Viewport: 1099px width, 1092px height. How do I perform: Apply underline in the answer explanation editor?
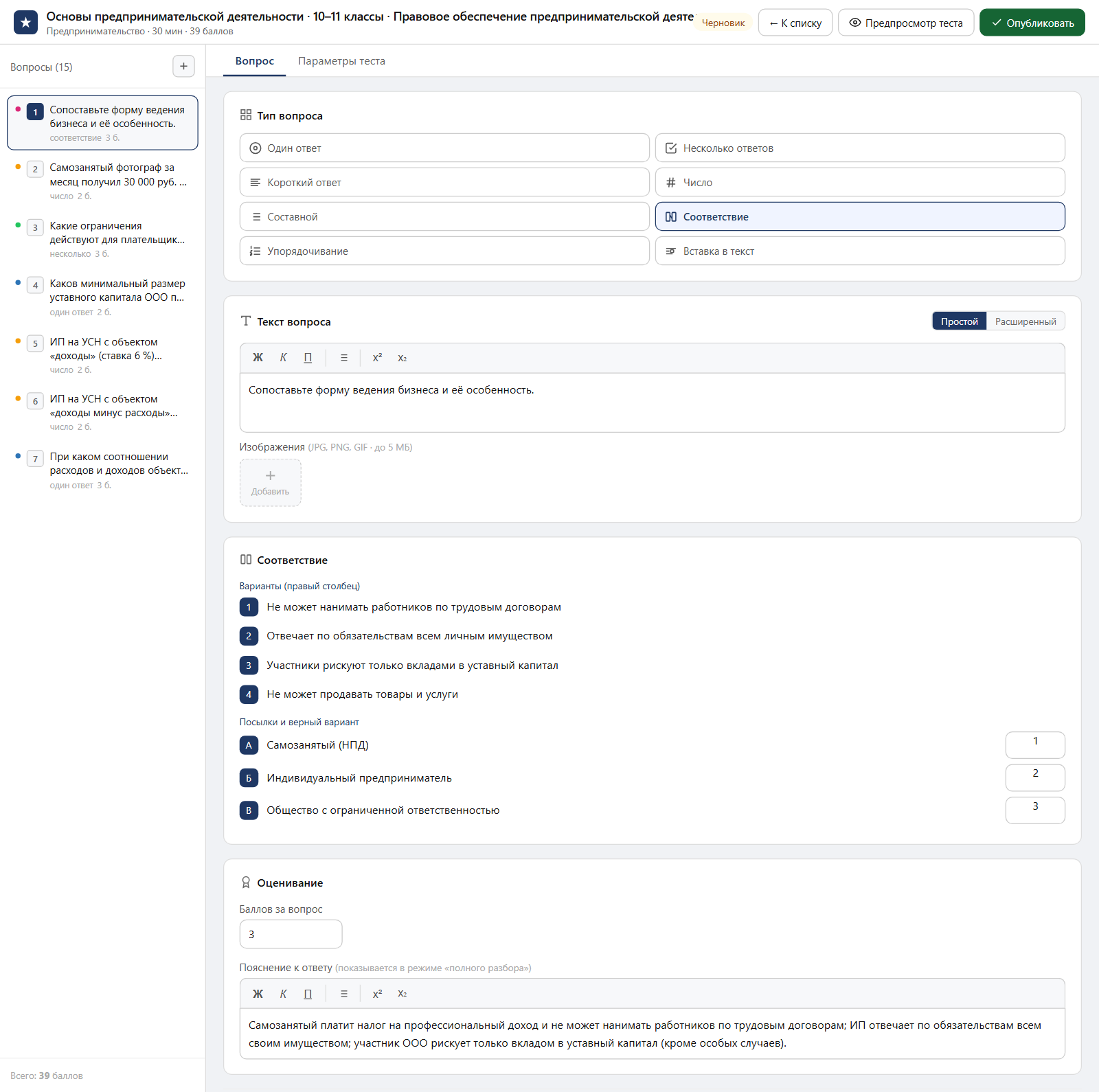coord(308,994)
